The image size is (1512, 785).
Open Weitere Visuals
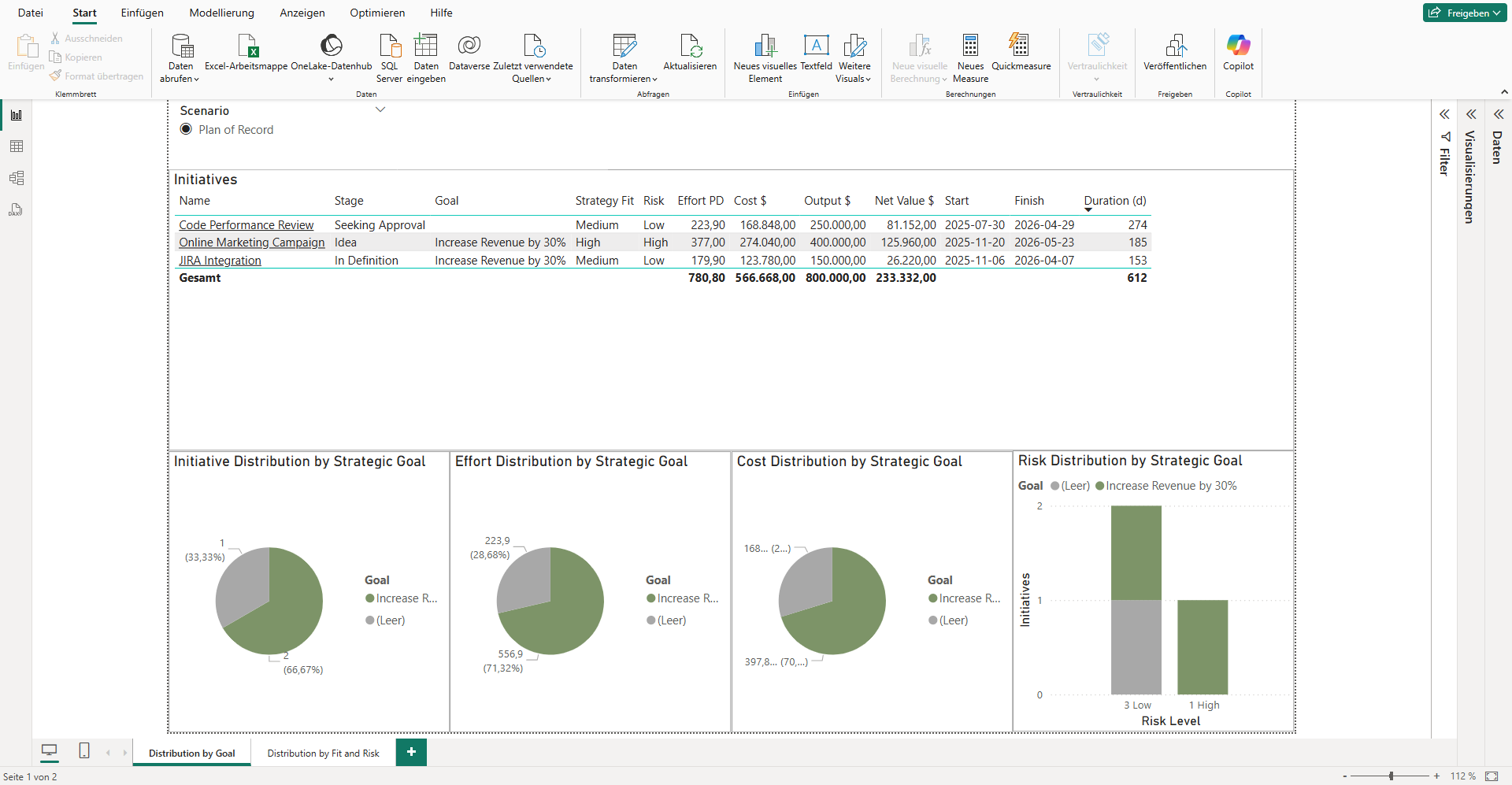coord(854,57)
